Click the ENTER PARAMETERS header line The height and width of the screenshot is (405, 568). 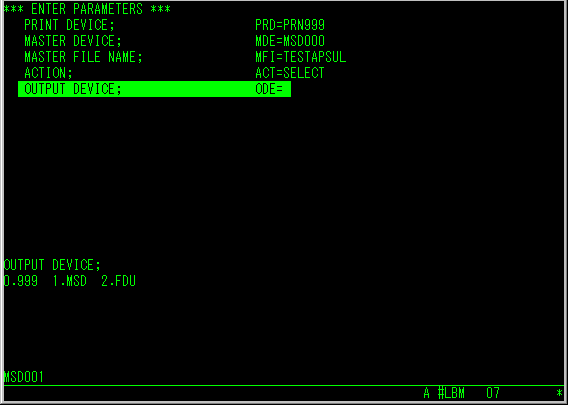pos(87,9)
